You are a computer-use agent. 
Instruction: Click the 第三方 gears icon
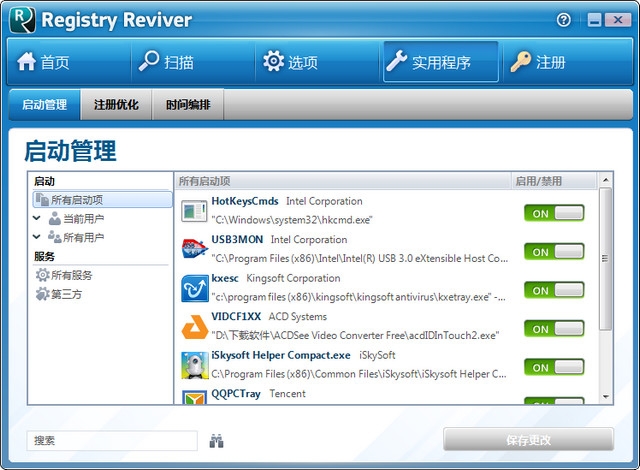42,294
